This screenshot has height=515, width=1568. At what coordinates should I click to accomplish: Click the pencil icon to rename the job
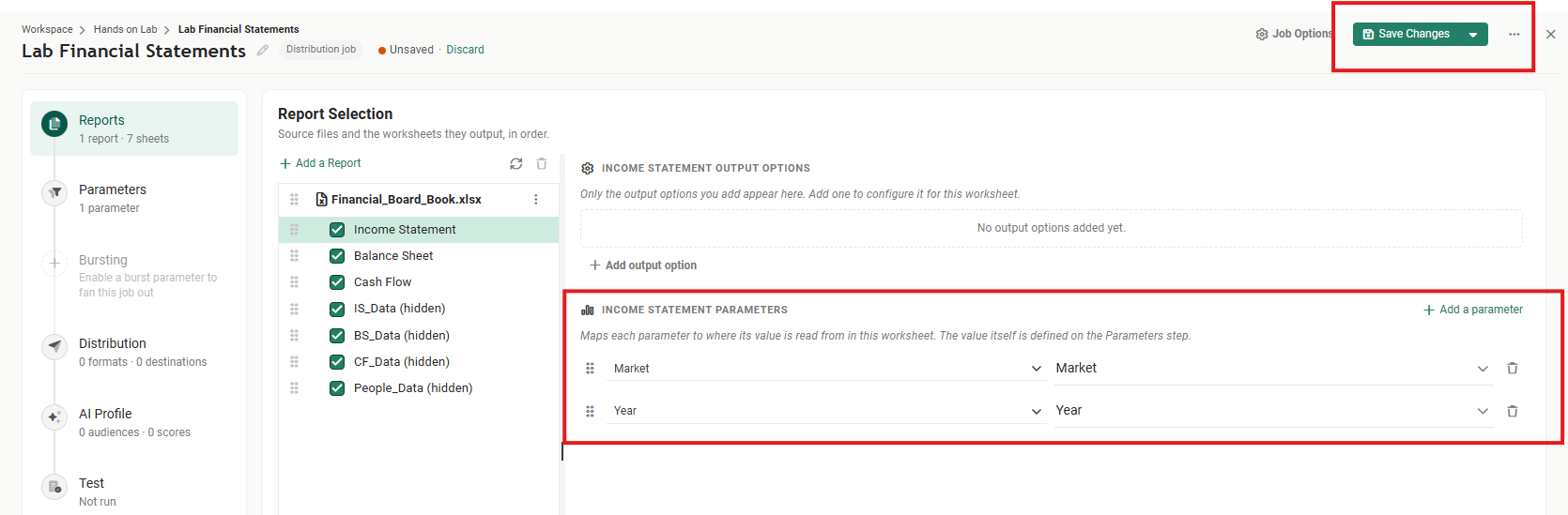(x=263, y=51)
